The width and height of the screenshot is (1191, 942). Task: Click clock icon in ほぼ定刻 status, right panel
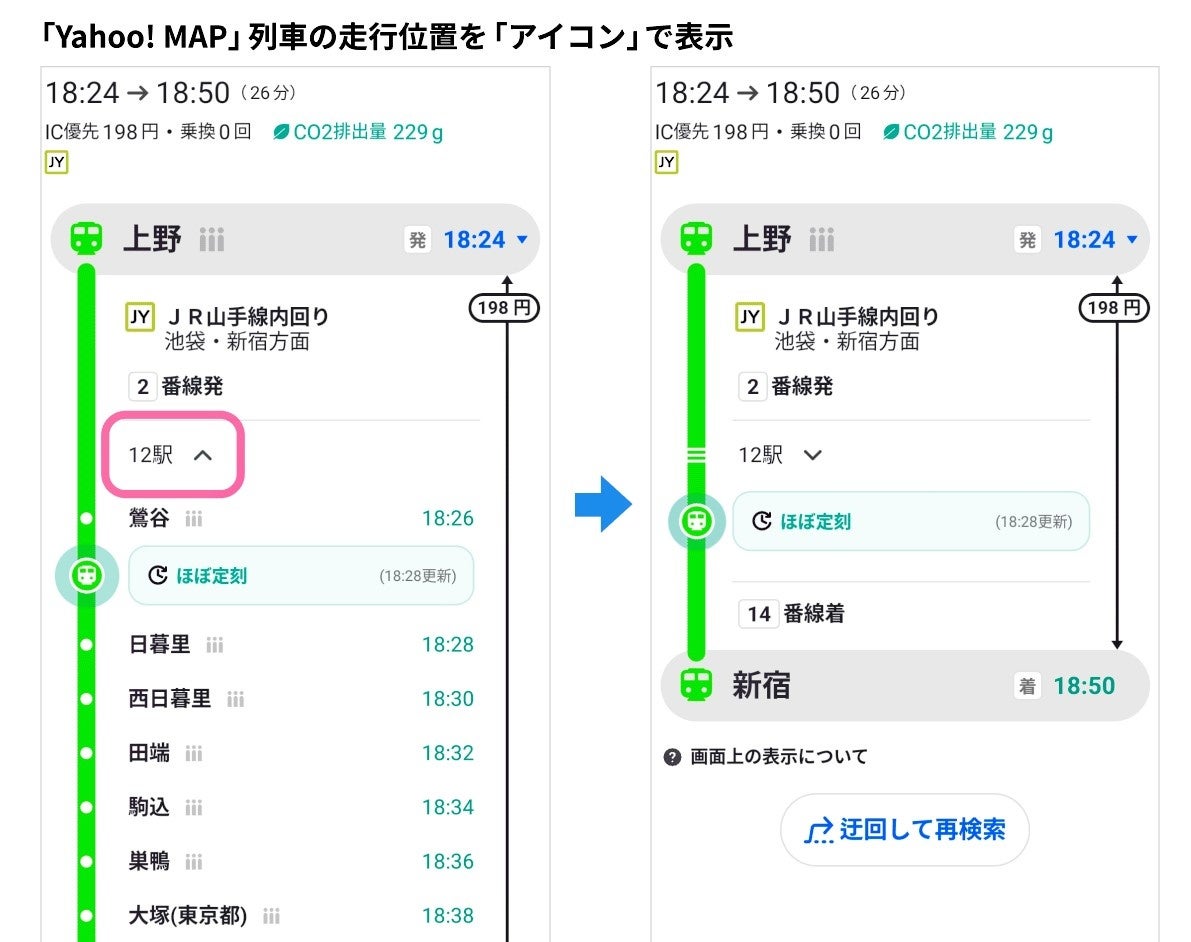pos(762,521)
